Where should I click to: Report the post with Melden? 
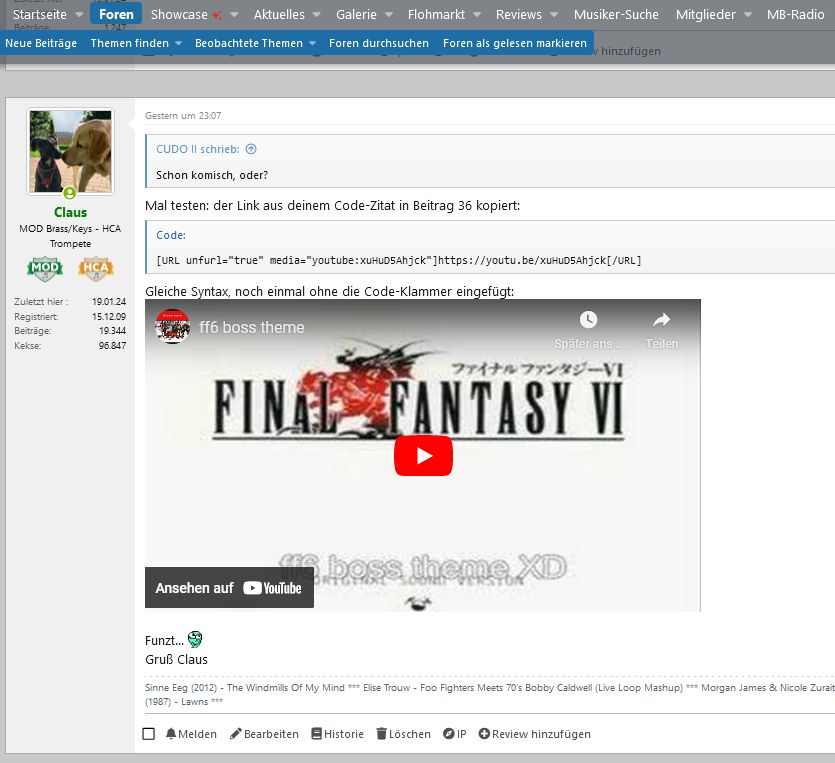(191, 734)
